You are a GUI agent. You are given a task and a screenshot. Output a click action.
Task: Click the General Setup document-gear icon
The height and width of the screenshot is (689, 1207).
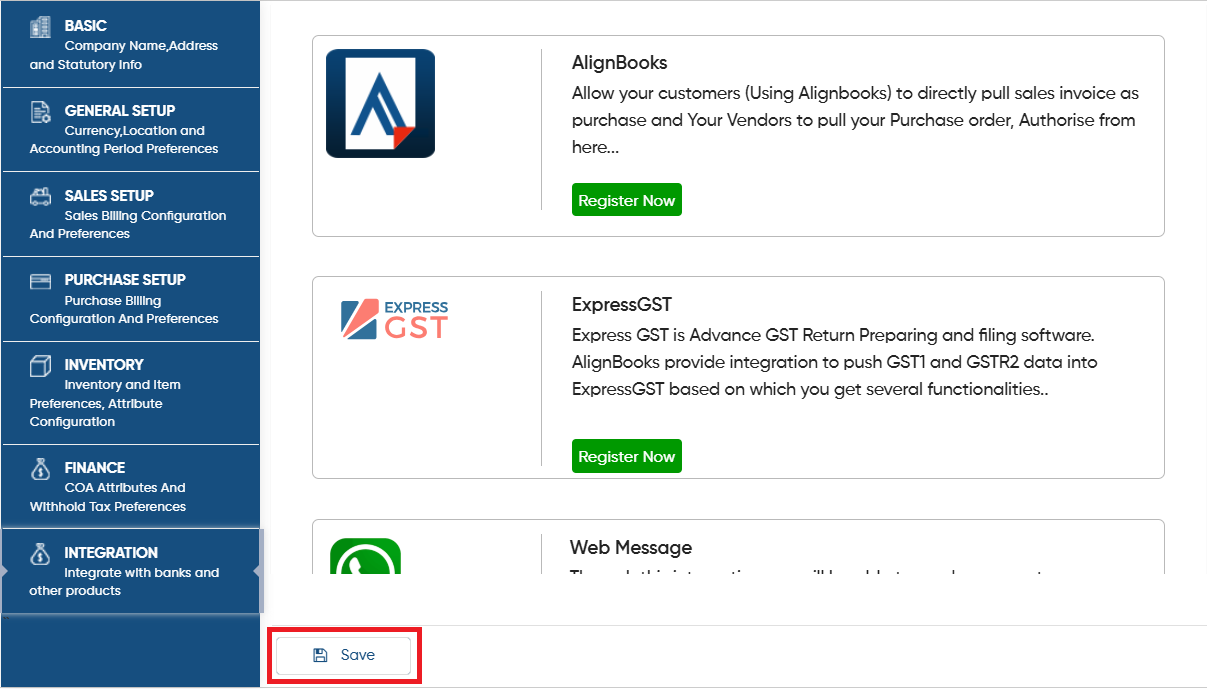click(40, 112)
